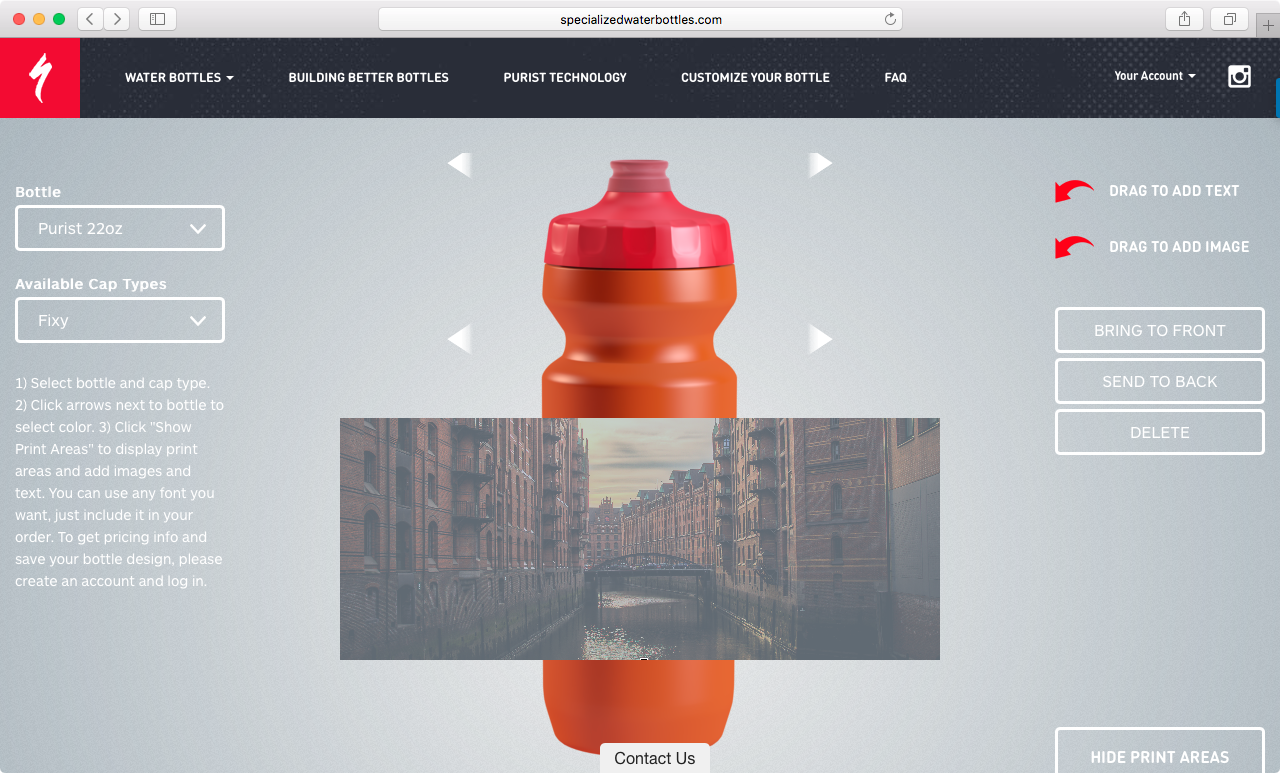Click right arrow beside bottle cap
Screen dimensions: 1280x773
821,165
